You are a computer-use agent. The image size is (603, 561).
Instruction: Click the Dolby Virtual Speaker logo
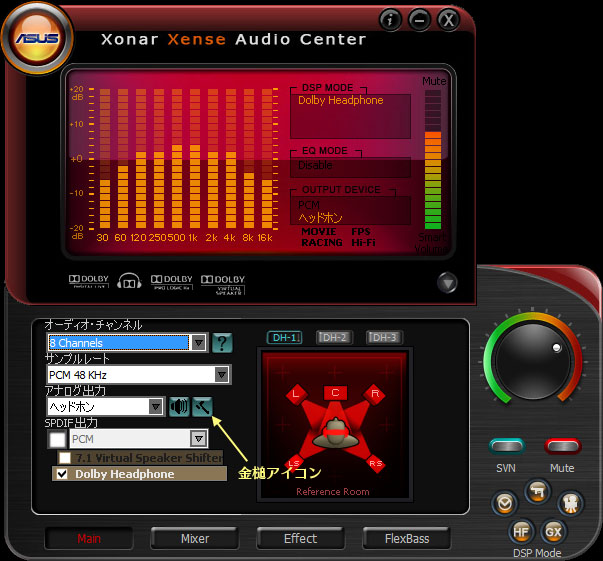tap(223, 285)
